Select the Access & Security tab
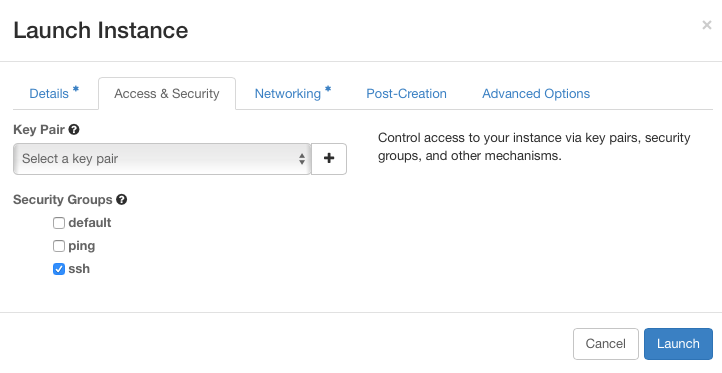This screenshot has height=373, width=722. coord(167,93)
